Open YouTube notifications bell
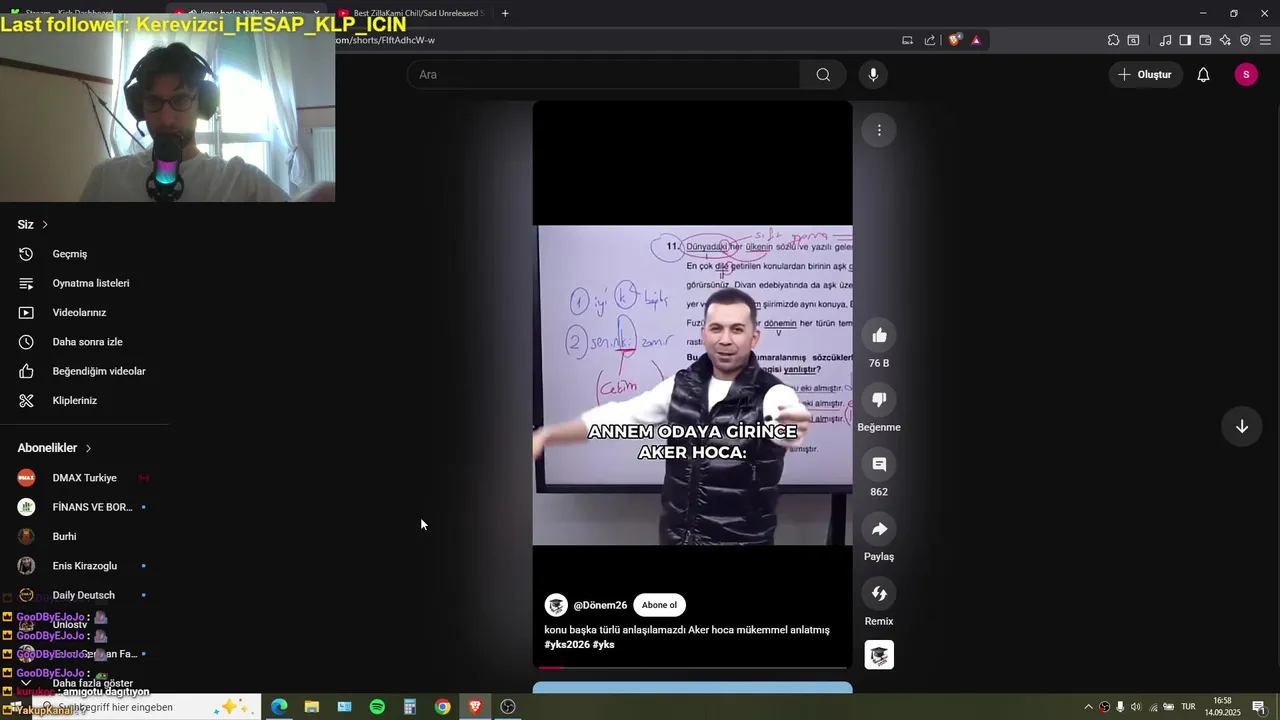The image size is (1280, 720). (x=1203, y=74)
